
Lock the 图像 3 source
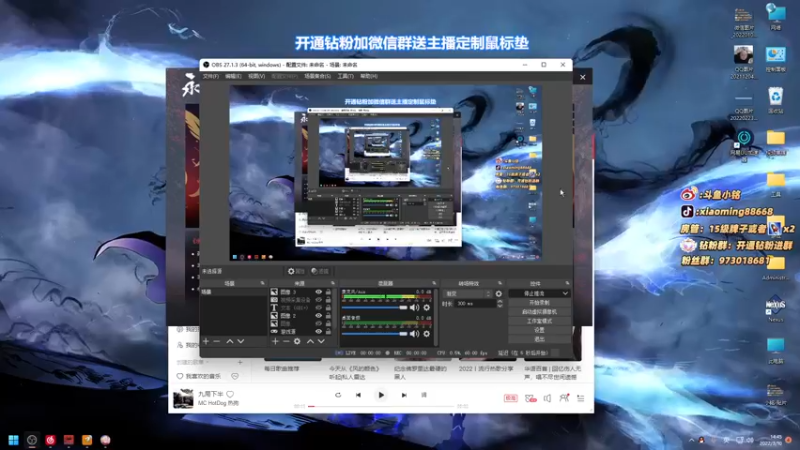pyautogui.click(x=328, y=292)
